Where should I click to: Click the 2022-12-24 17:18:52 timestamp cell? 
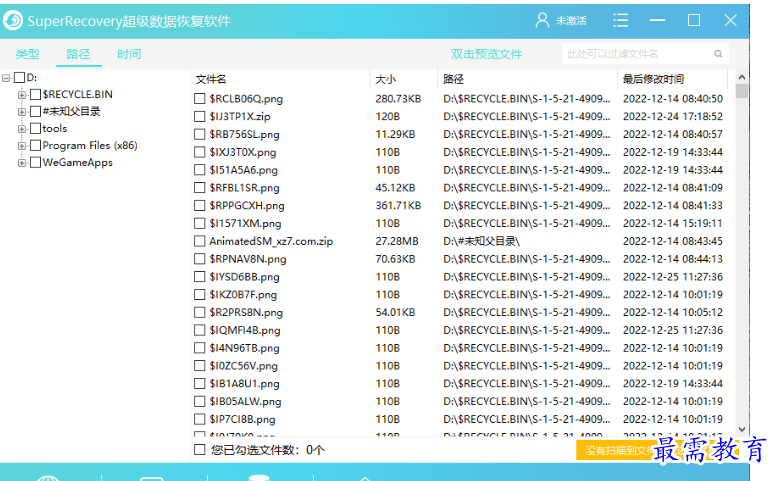[x=673, y=117]
